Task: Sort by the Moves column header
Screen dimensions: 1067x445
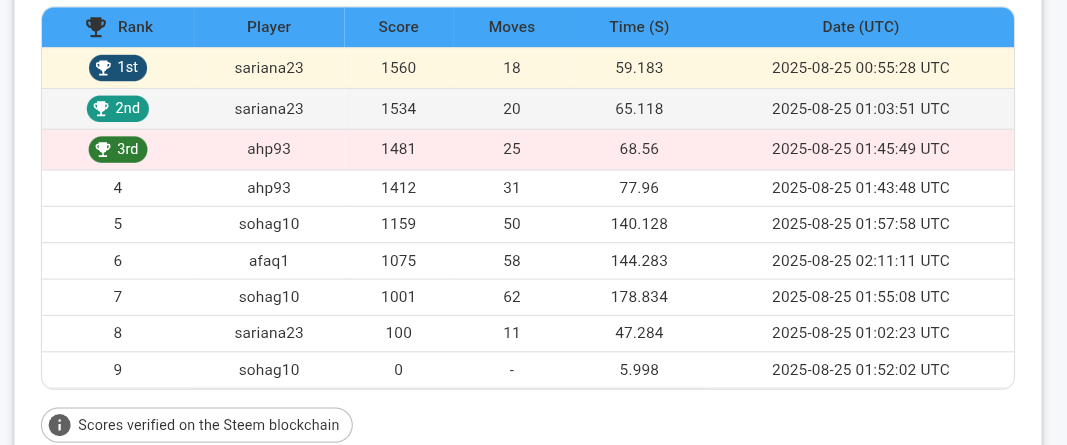Action: pyautogui.click(x=512, y=27)
